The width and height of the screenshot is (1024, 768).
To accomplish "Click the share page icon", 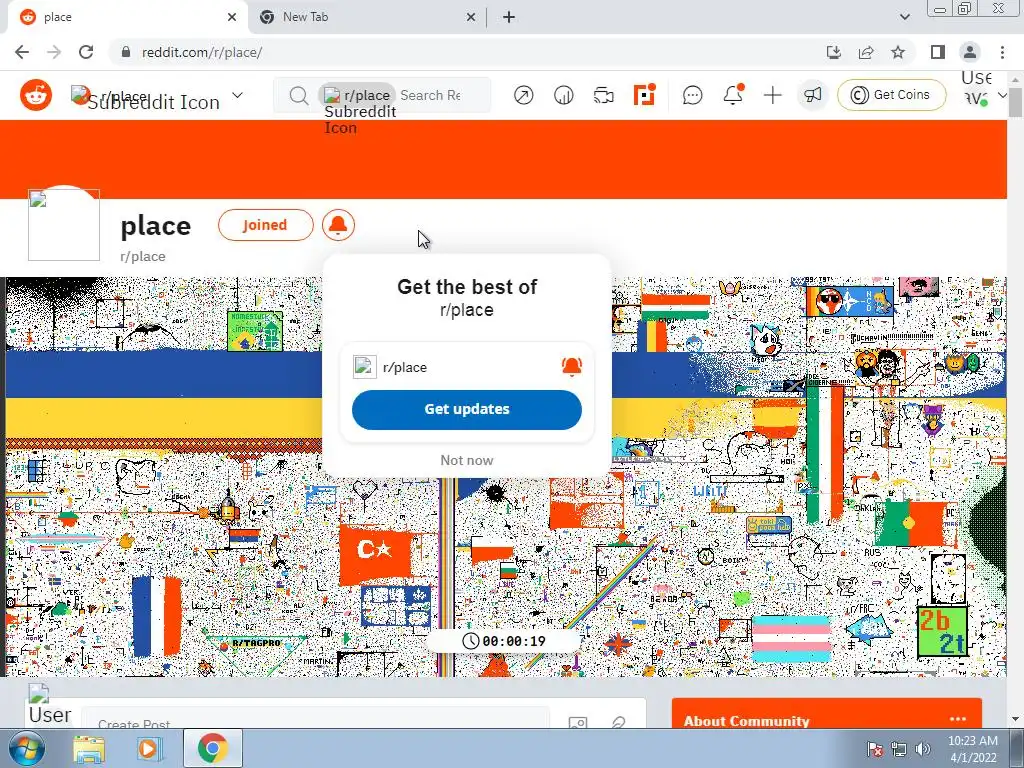I will pyautogui.click(x=866, y=52).
